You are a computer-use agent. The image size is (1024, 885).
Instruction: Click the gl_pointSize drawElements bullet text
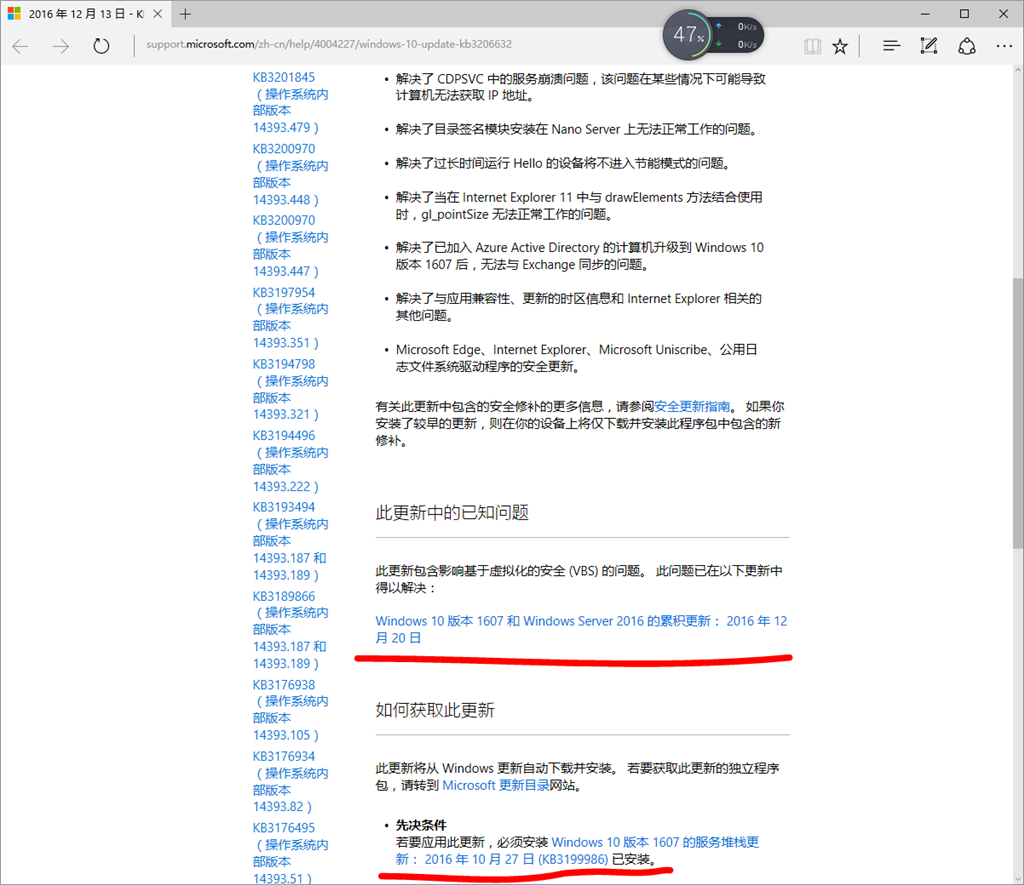[579, 206]
